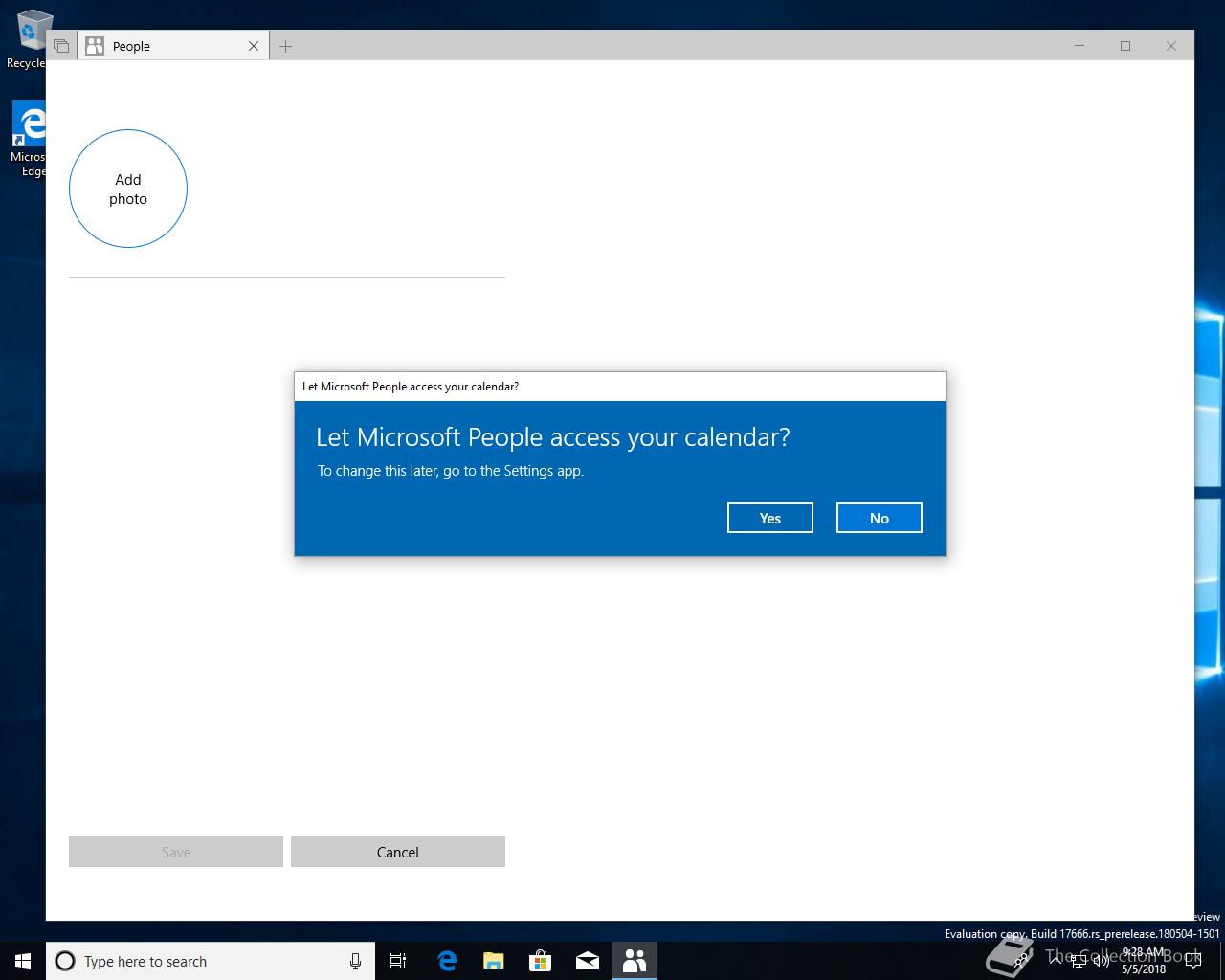The image size is (1225, 980).
Task: Open the tab overview icon left of the People tab
Action: coord(61,46)
